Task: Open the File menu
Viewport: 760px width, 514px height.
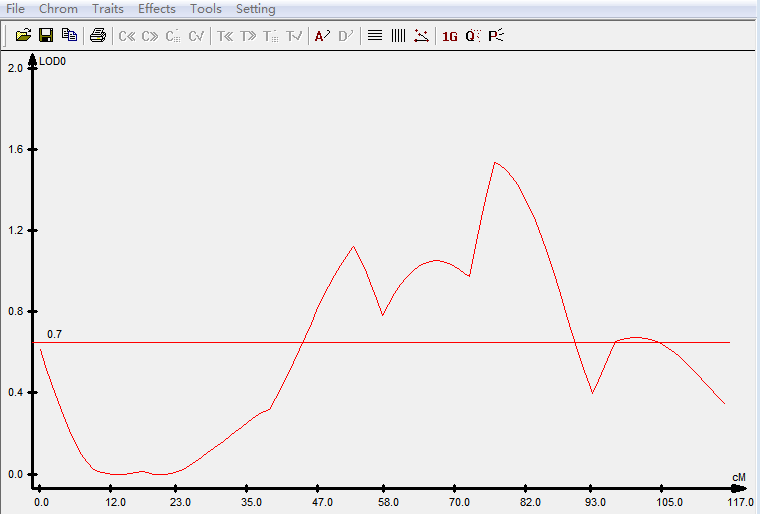Action: (15, 9)
